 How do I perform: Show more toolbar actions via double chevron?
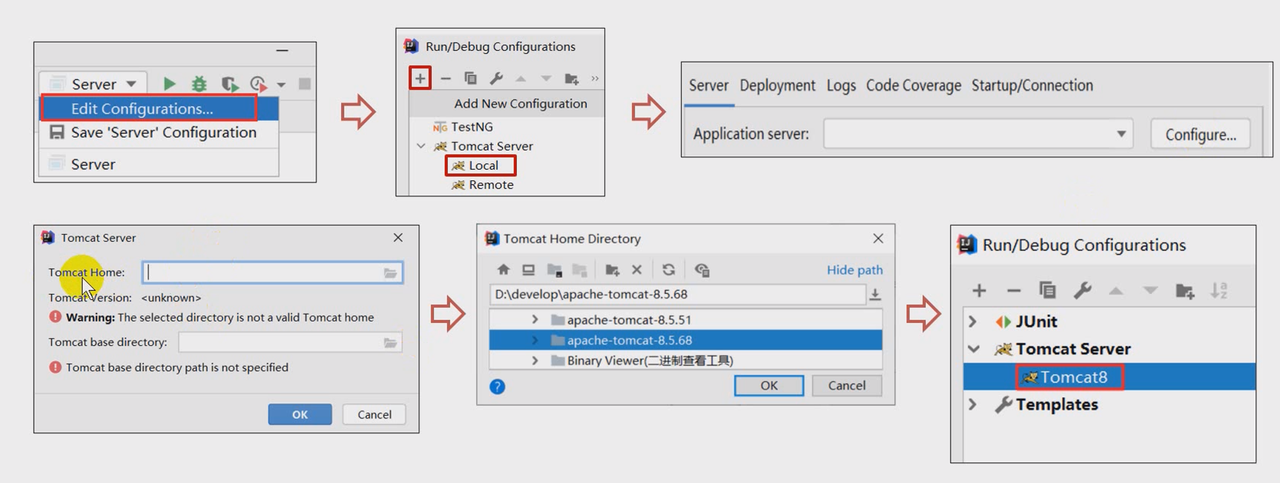595,78
